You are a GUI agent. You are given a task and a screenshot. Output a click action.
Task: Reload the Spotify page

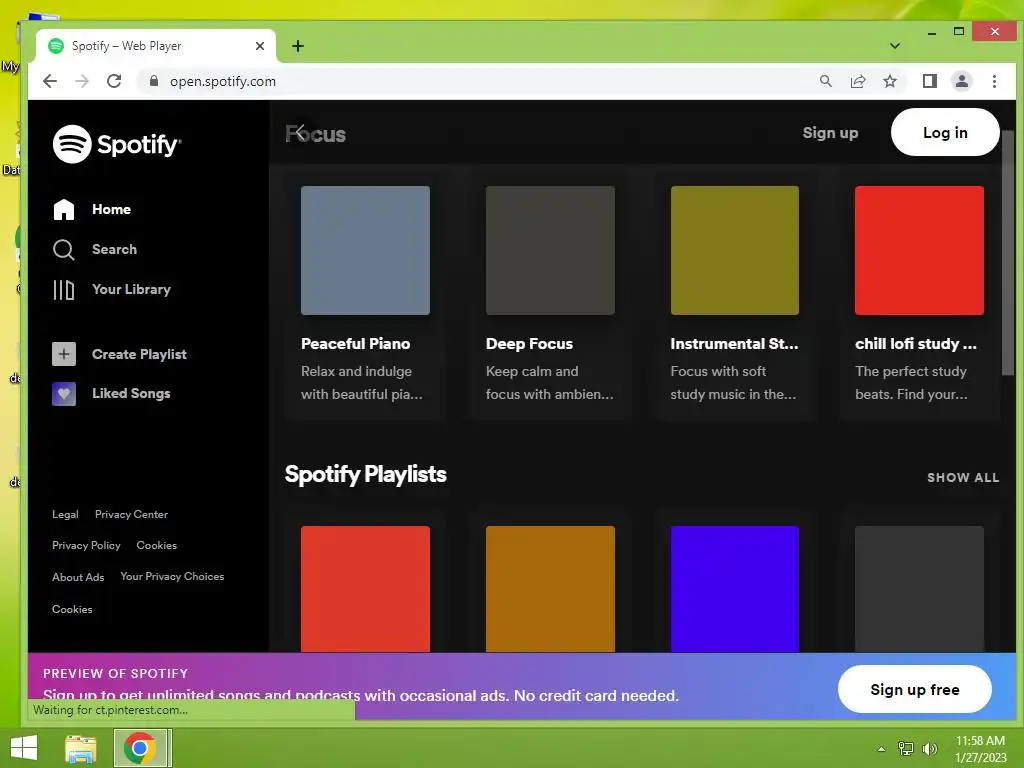[114, 81]
